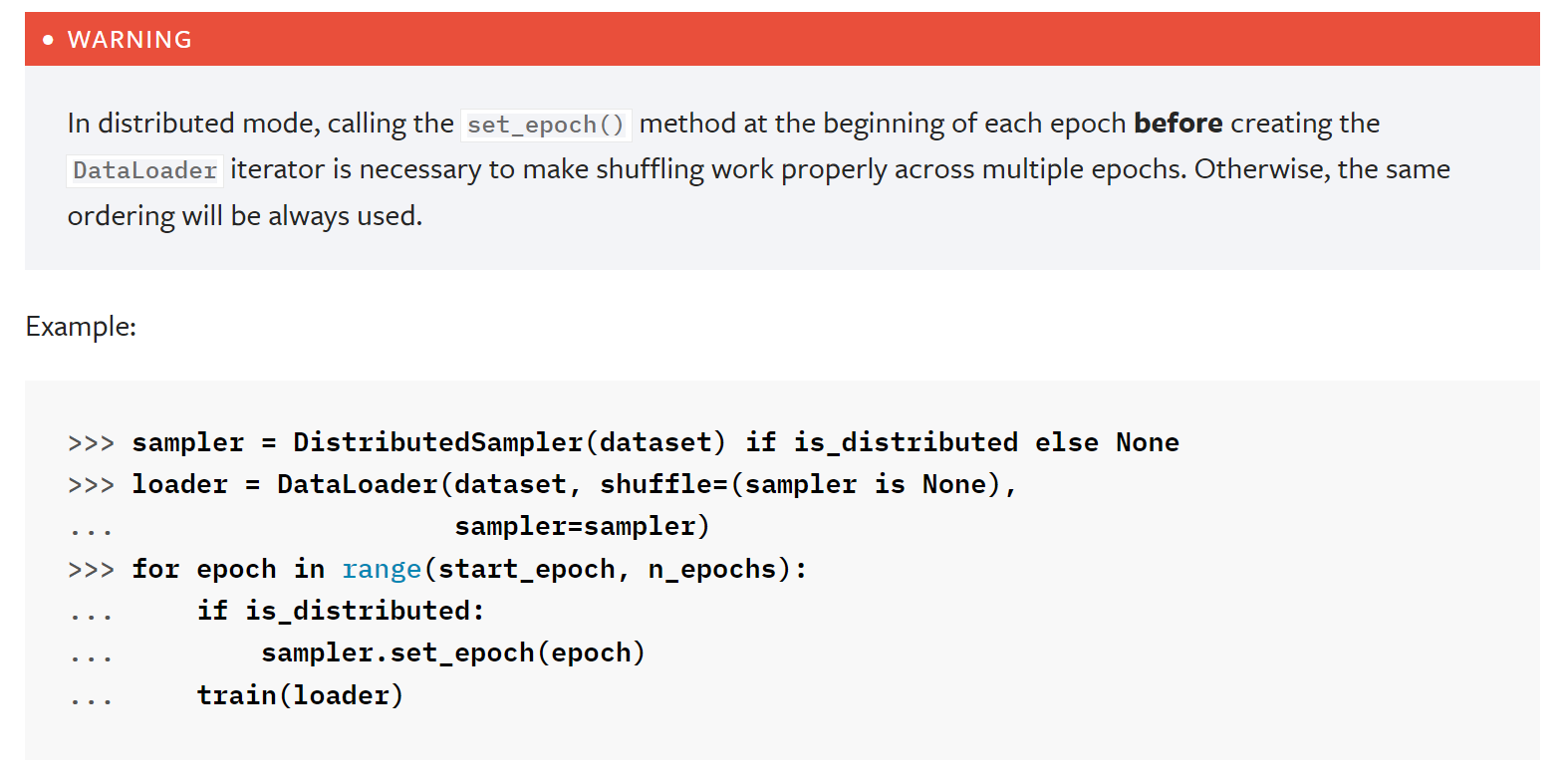
Task: Click the set_epoch() inline code
Action: (x=546, y=125)
